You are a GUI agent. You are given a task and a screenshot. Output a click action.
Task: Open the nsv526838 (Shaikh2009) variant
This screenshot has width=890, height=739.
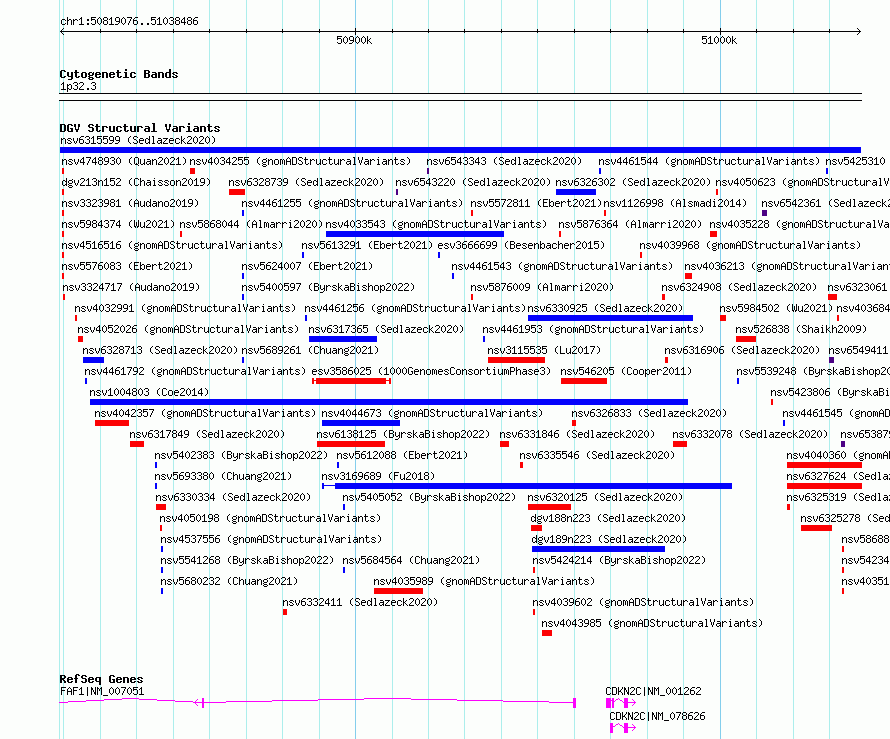[x=801, y=329]
